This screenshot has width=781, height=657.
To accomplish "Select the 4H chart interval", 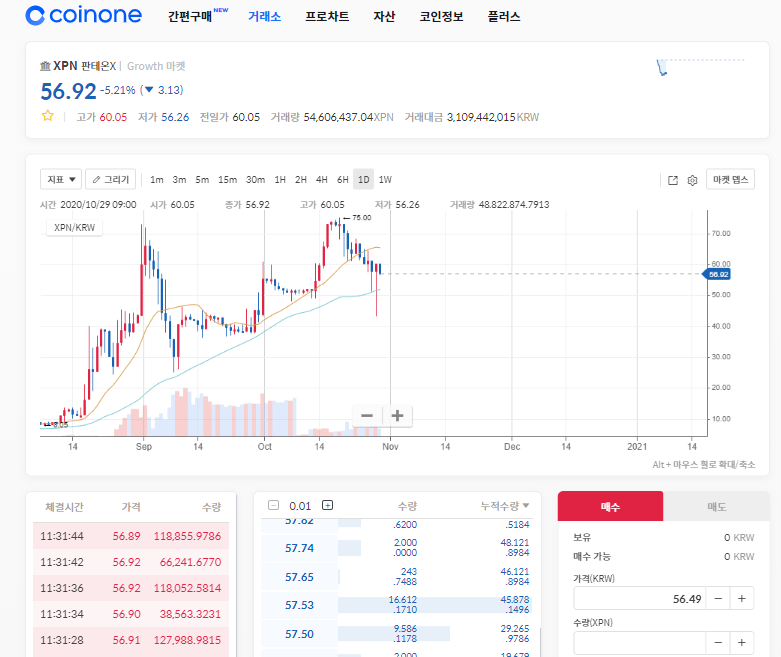I will click(322, 179).
